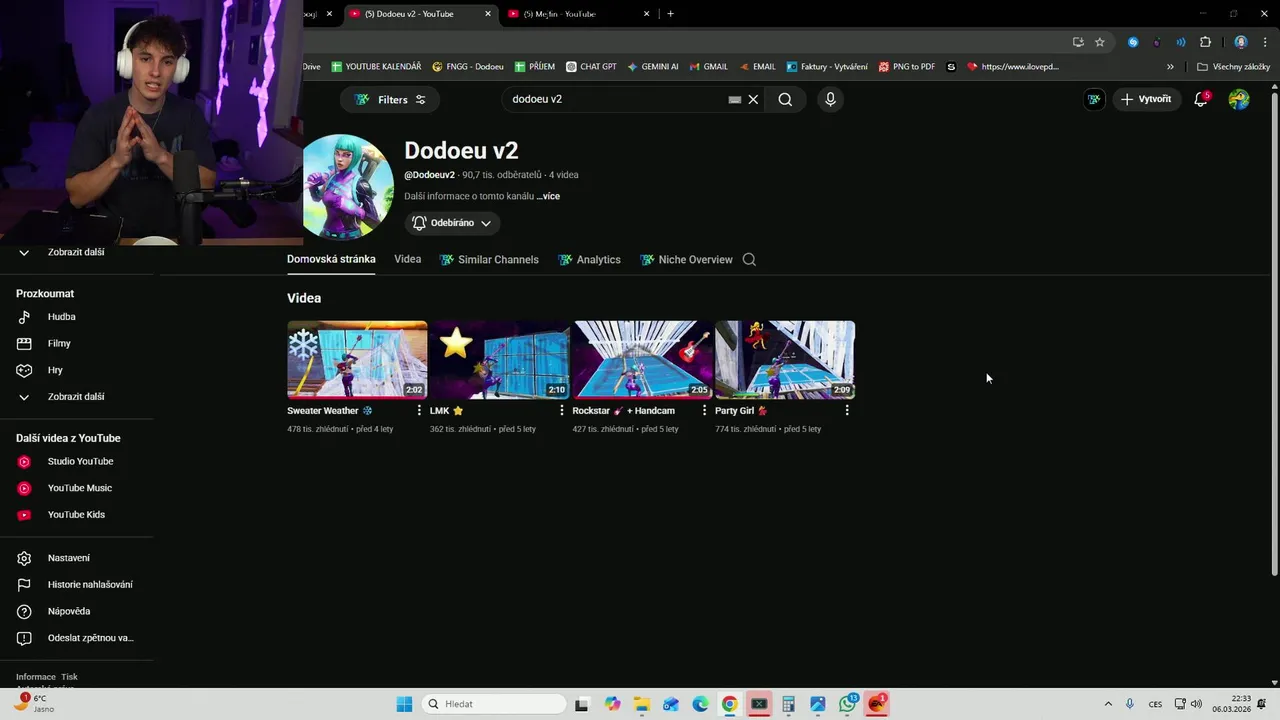Open the extension icon left of Vytvořit
This screenshot has height=720, width=1280.
[1094, 99]
